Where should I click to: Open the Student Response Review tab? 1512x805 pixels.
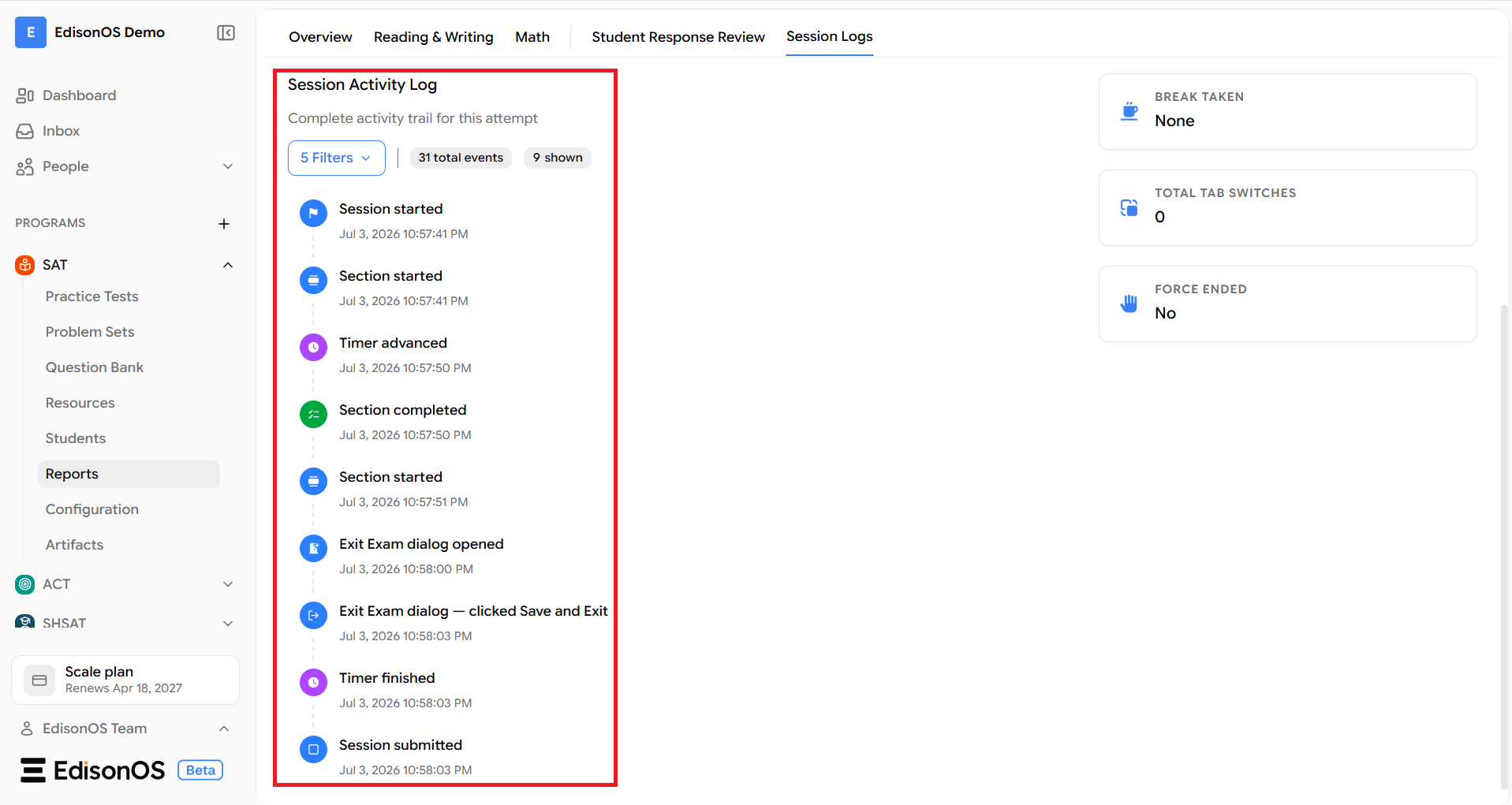678,37
